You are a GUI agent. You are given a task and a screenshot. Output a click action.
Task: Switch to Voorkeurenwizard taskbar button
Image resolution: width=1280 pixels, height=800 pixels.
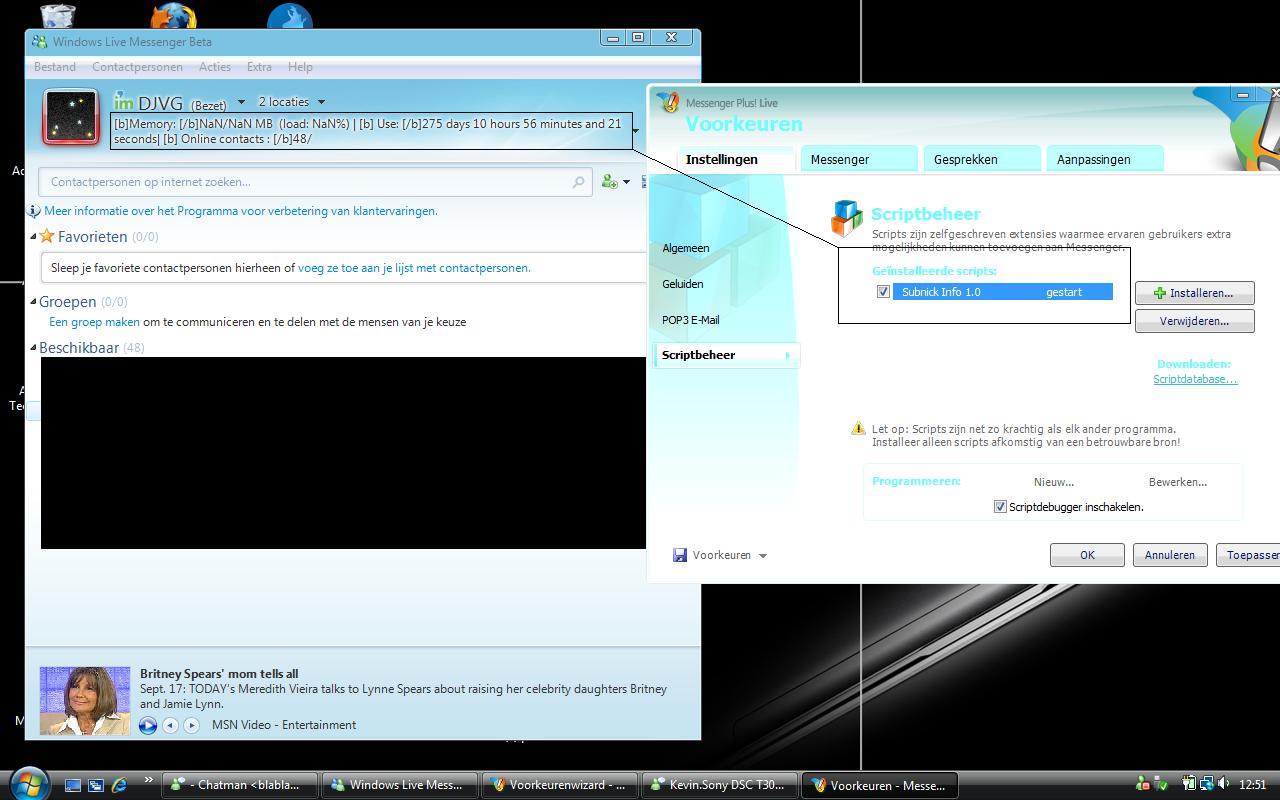[x=559, y=785]
